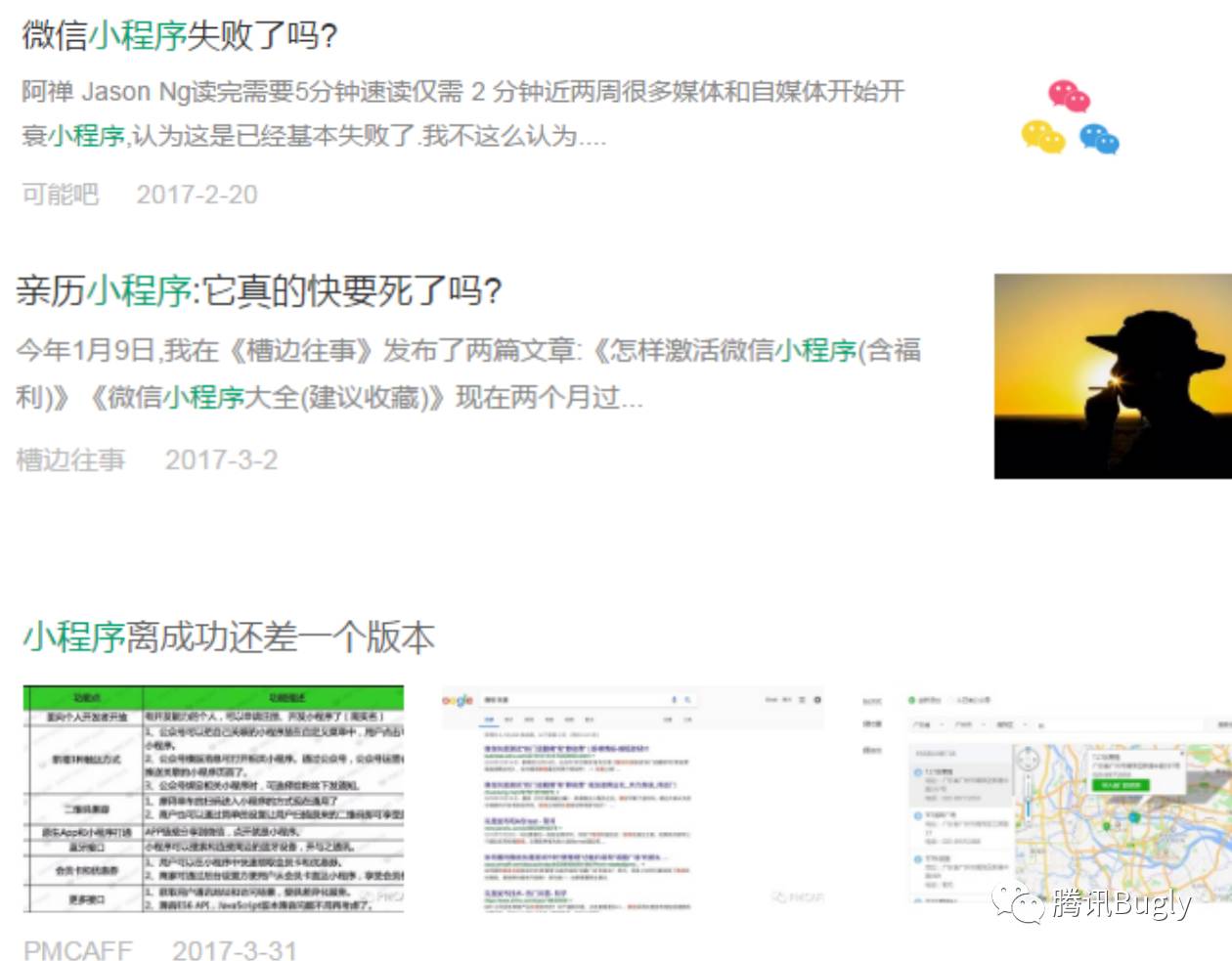This screenshot has width=1232, height=961.
Task: Click the summary starting '阿禅 Jason Ng读完需要5分钟'
Action: pyautogui.click(x=463, y=113)
